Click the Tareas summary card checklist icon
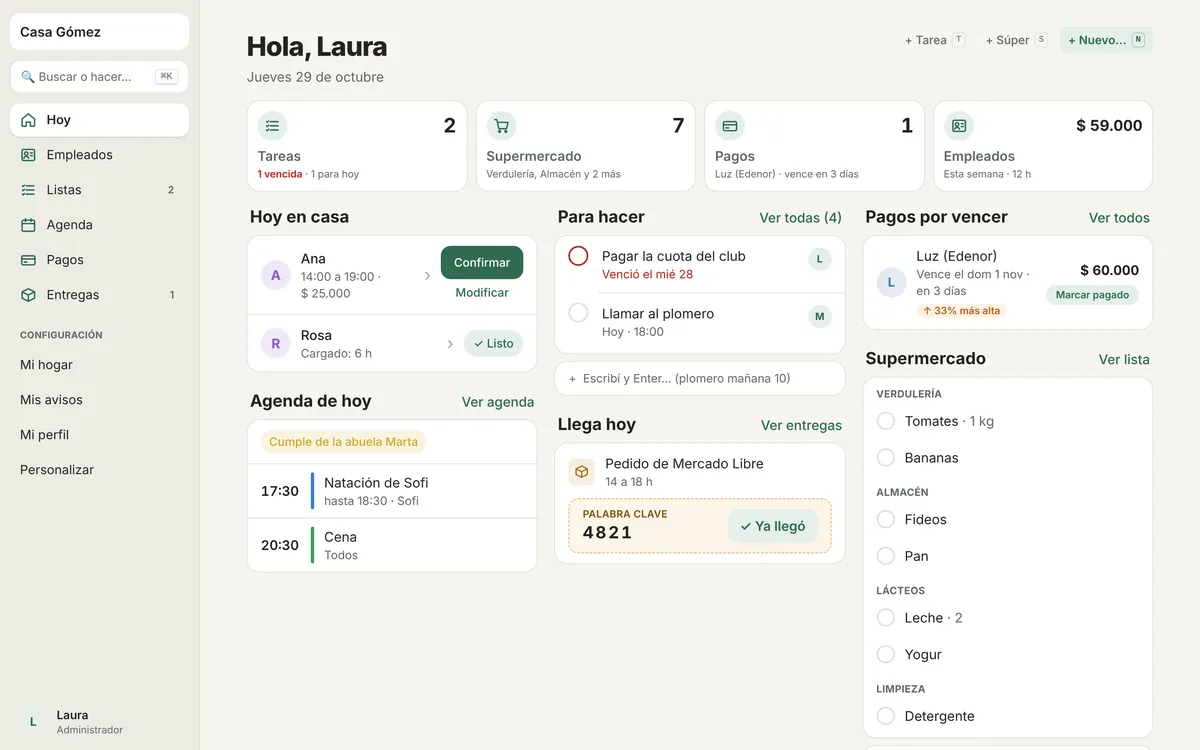The height and width of the screenshot is (750, 1200). [272, 126]
